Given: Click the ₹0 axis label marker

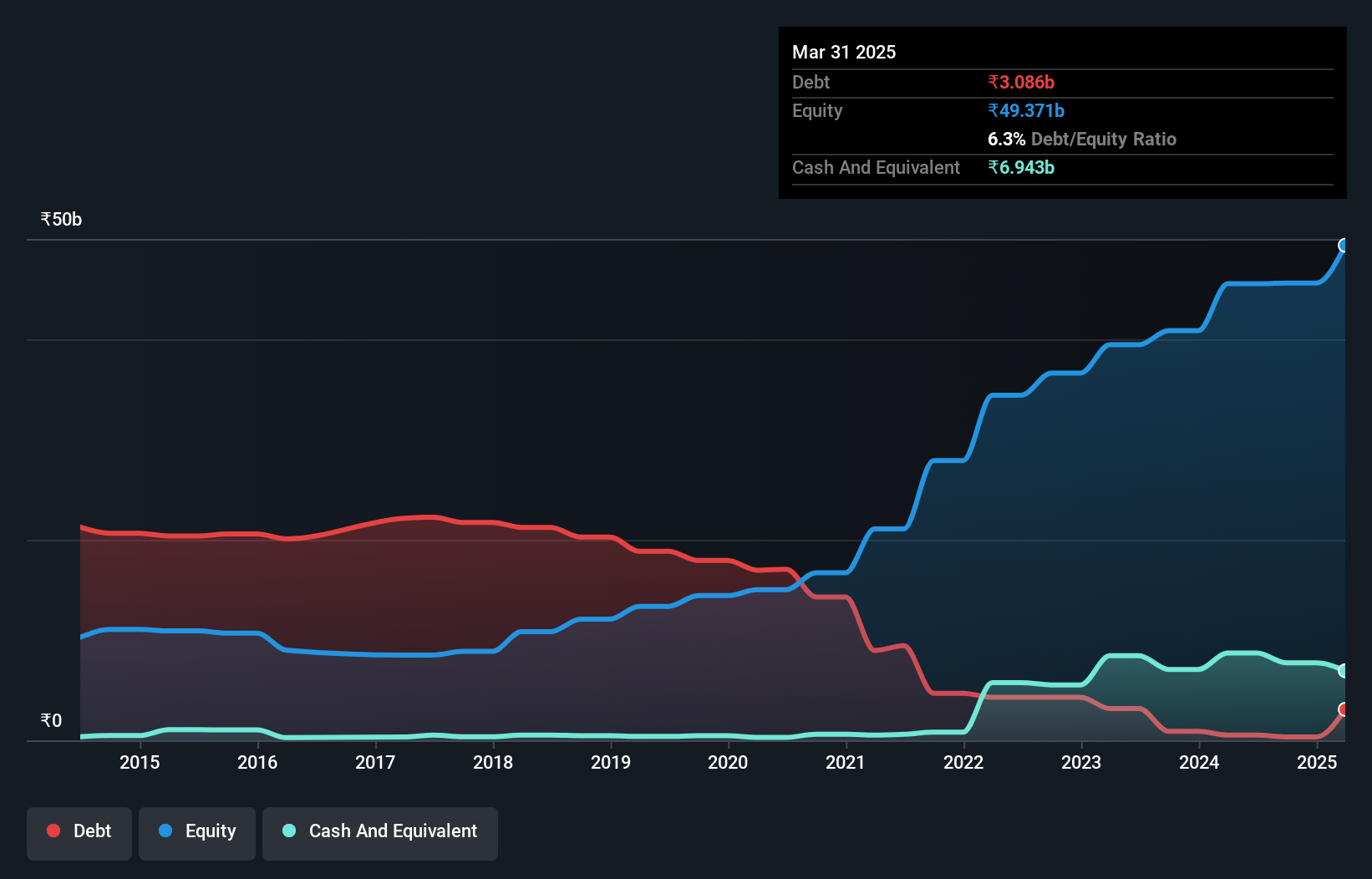Looking at the screenshot, I should (x=52, y=719).
